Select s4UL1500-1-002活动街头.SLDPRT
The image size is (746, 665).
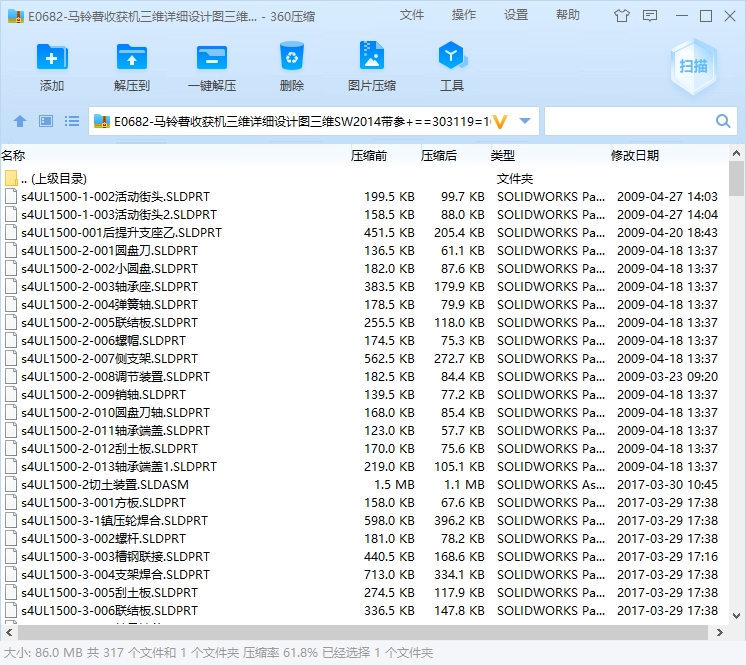[x=364, y=196]
